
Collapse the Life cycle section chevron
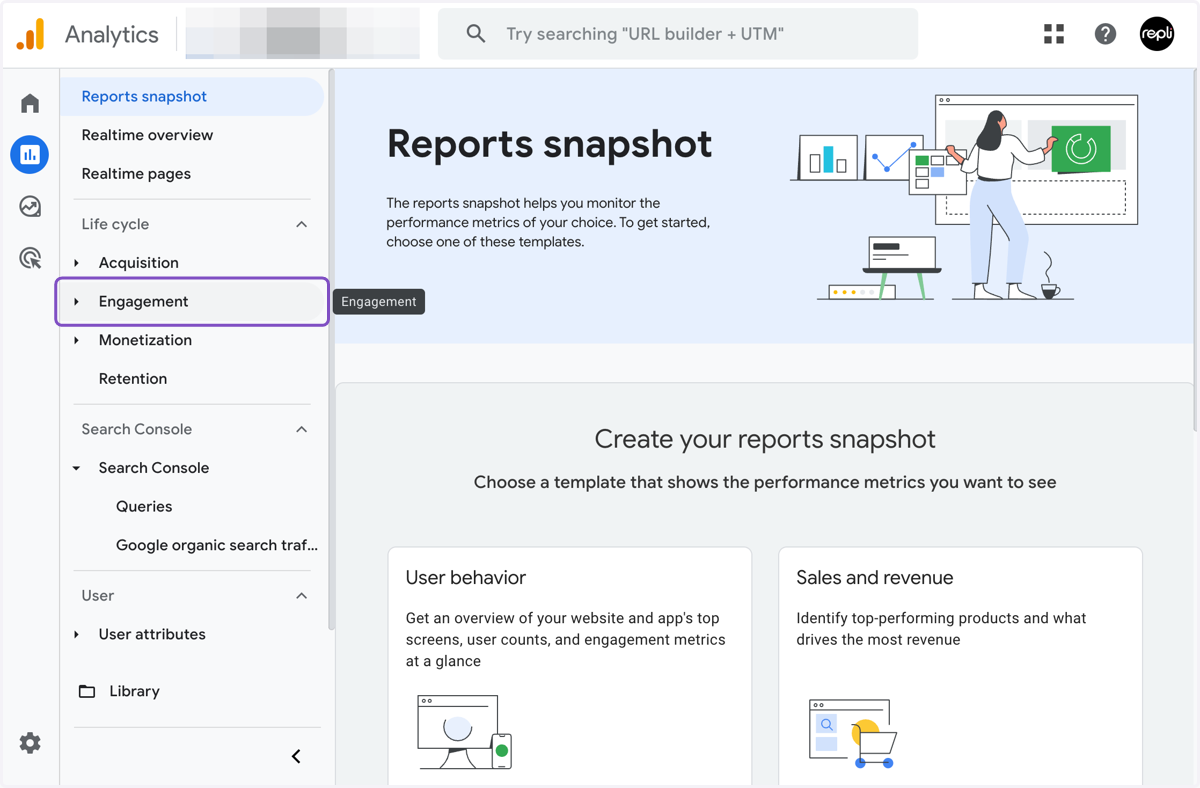point(301,224)
